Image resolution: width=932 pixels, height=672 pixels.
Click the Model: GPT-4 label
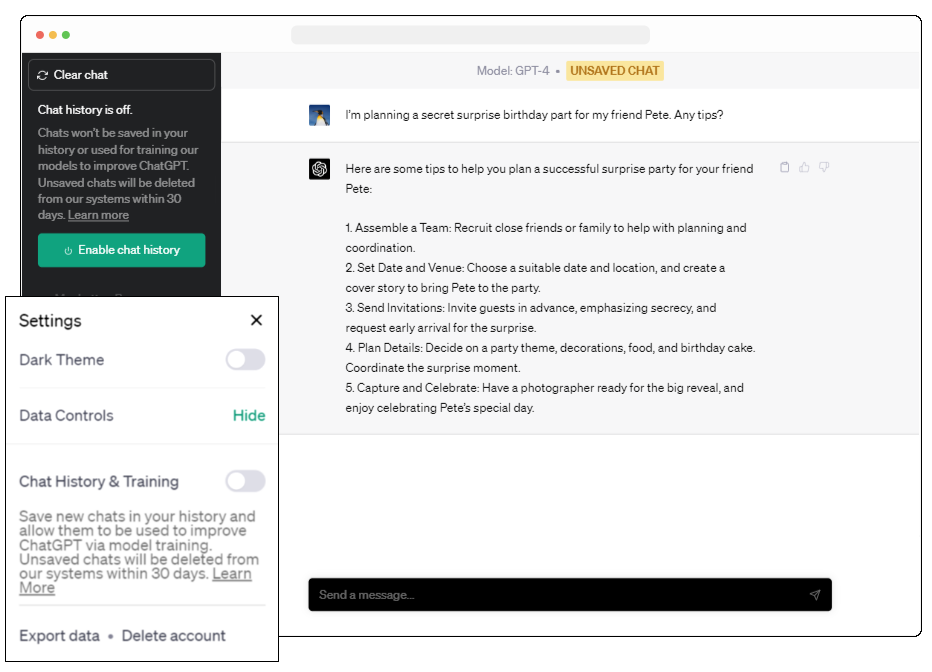513,71
